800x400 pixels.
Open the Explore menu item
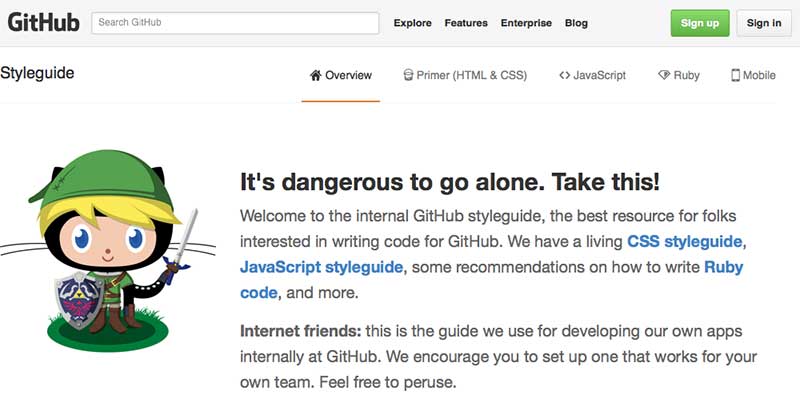click(413, 23)
